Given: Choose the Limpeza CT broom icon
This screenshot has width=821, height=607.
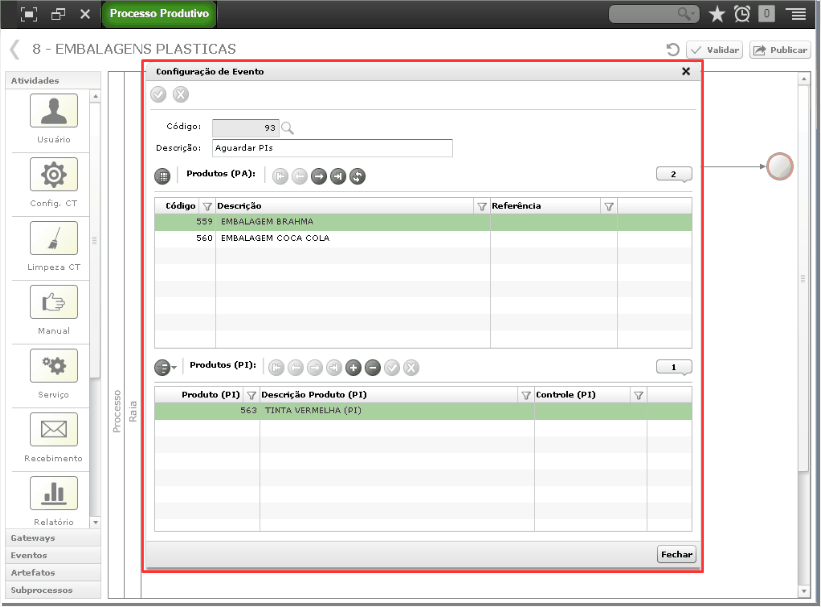Looking at the screenshot, I should point(54,238).
